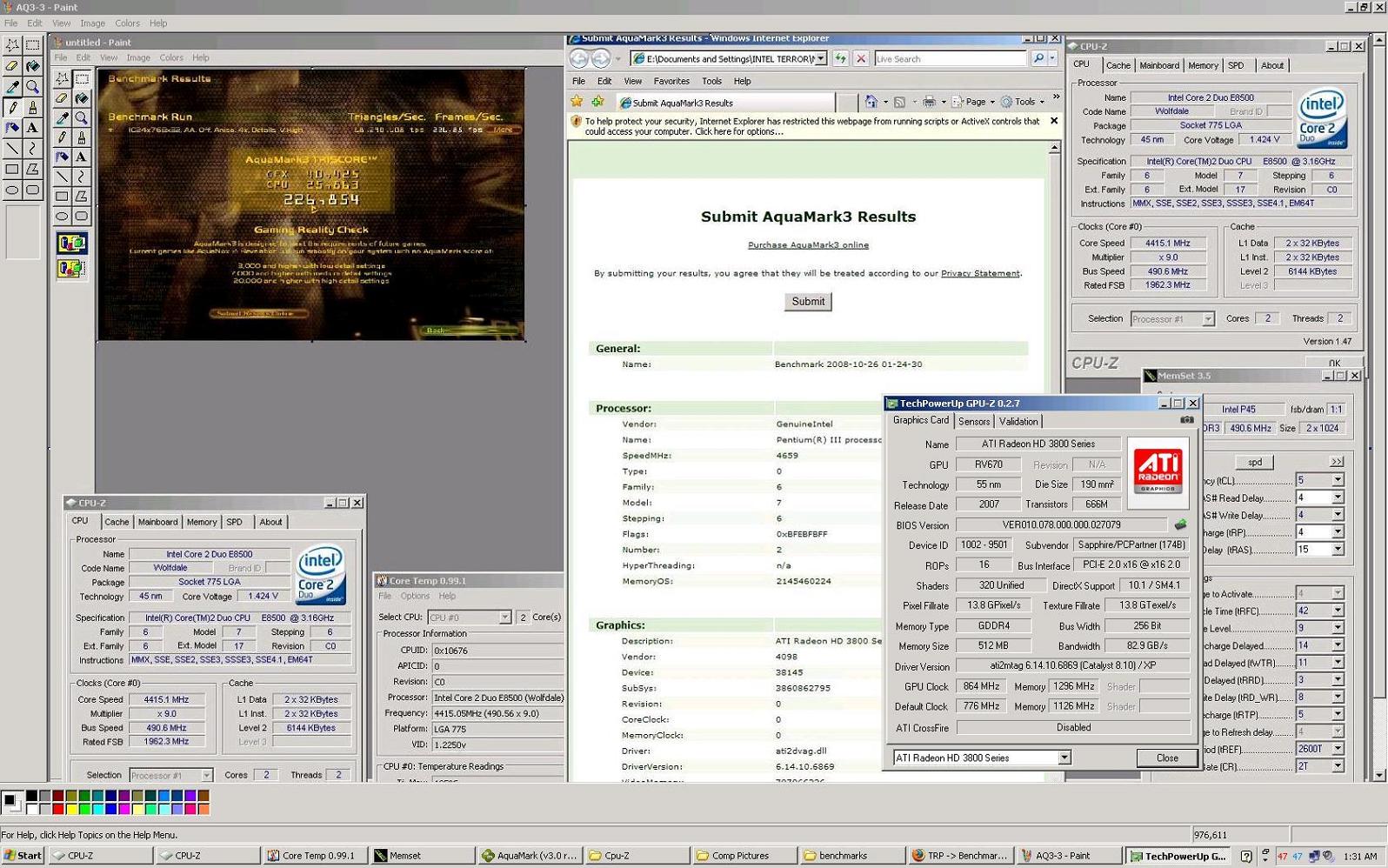Open Core Temp Select CPU dropdown

pyautogui.click(x=504, y=617)
